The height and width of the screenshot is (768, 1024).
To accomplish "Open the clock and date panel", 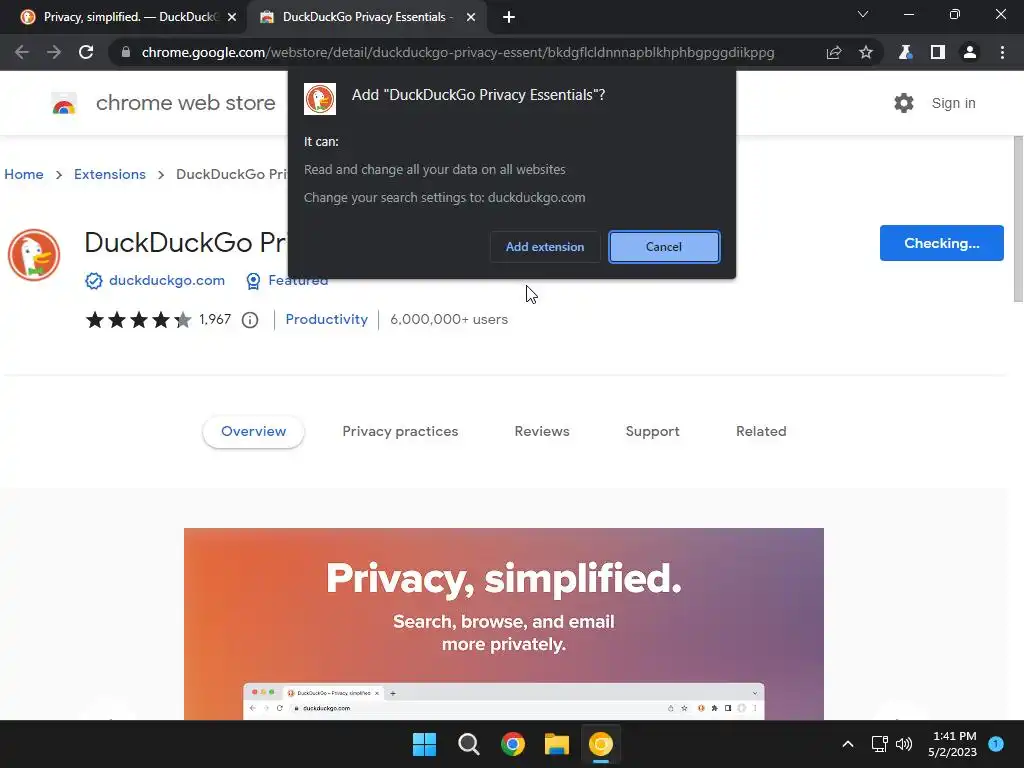I will coord(953,744).
